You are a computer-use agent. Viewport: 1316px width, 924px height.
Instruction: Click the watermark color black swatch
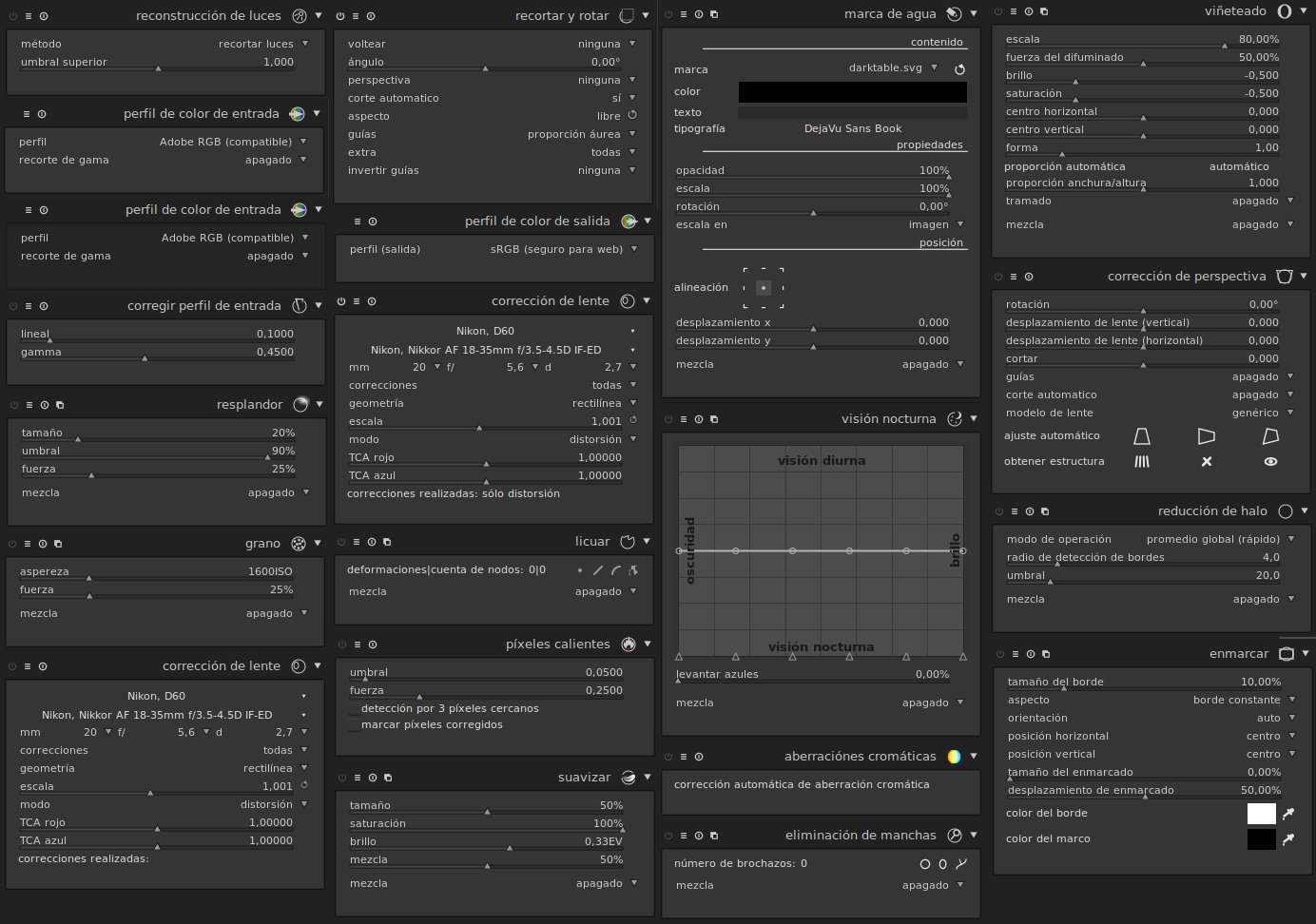[853, 92]
